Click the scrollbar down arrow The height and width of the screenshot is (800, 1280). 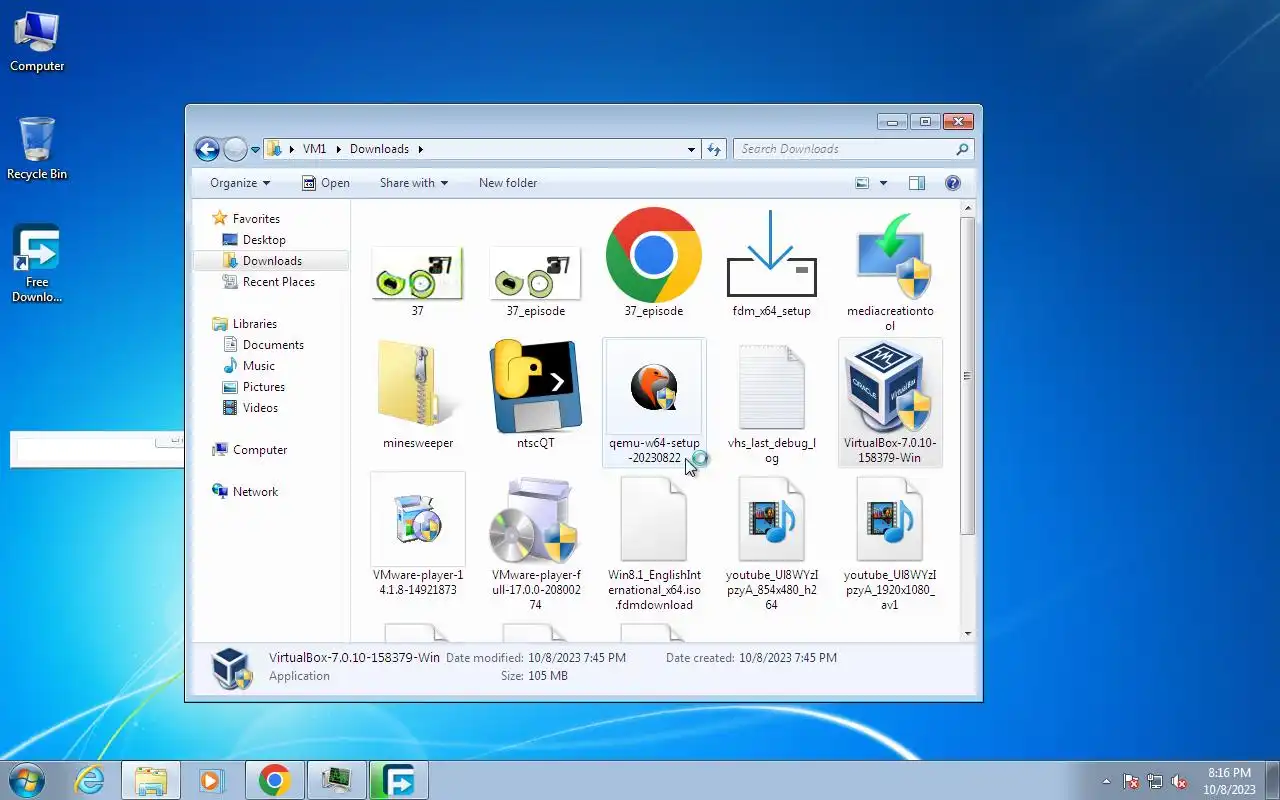click(967, 633)
